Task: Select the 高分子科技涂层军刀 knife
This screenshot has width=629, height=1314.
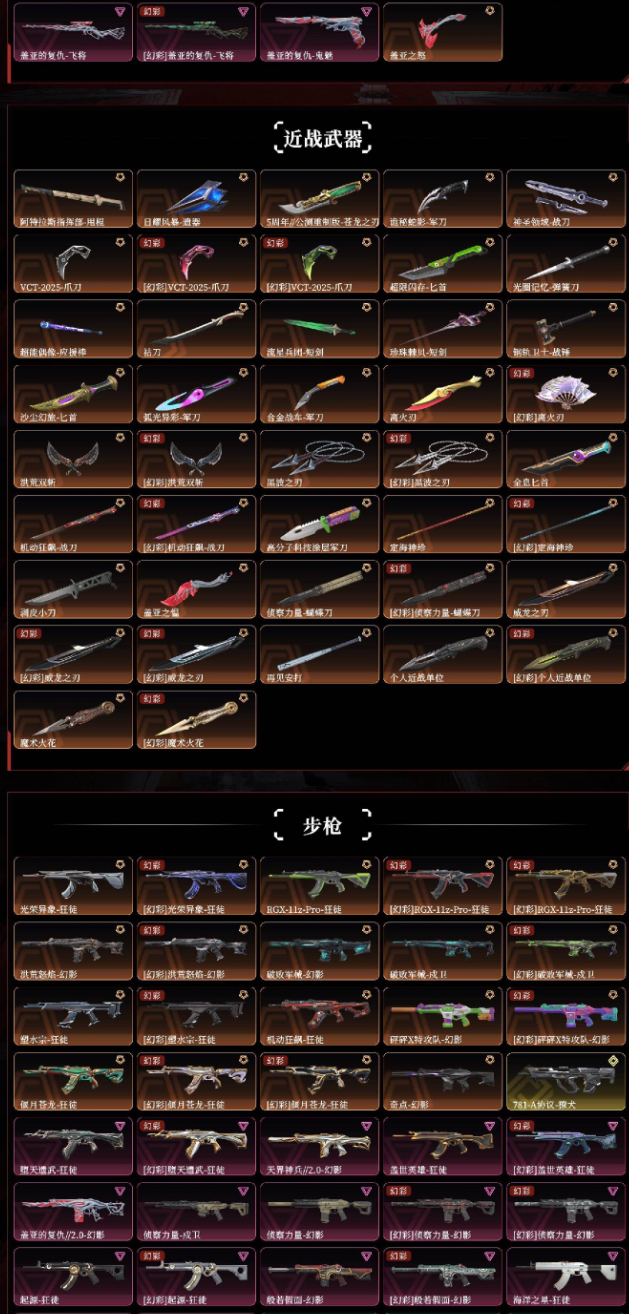Action: coord(319,524)
